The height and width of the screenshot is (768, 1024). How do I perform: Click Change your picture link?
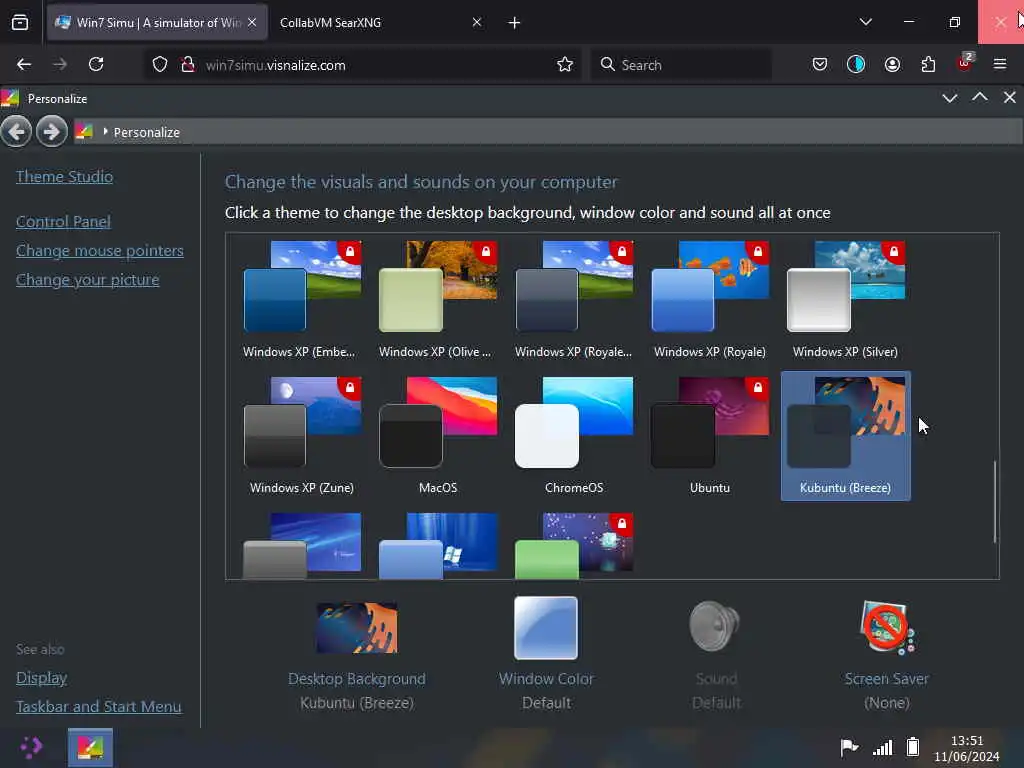click(x=88, y=280)
